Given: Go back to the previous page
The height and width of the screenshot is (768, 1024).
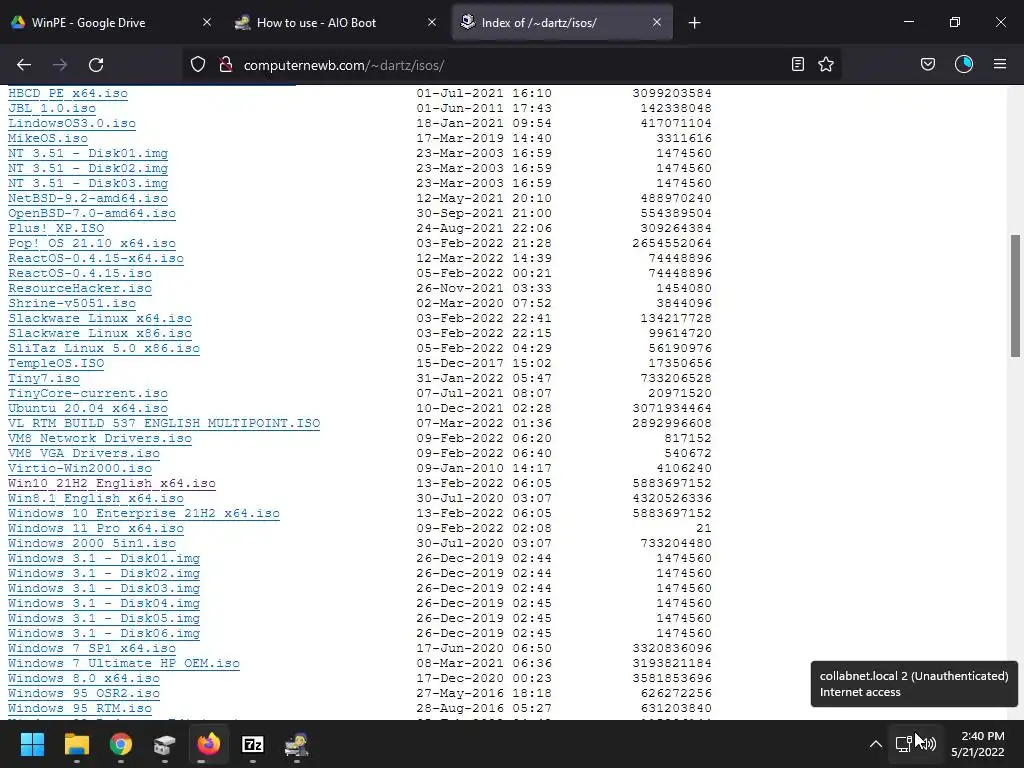Looking at the screenshot, I should [x=24, y=65].
